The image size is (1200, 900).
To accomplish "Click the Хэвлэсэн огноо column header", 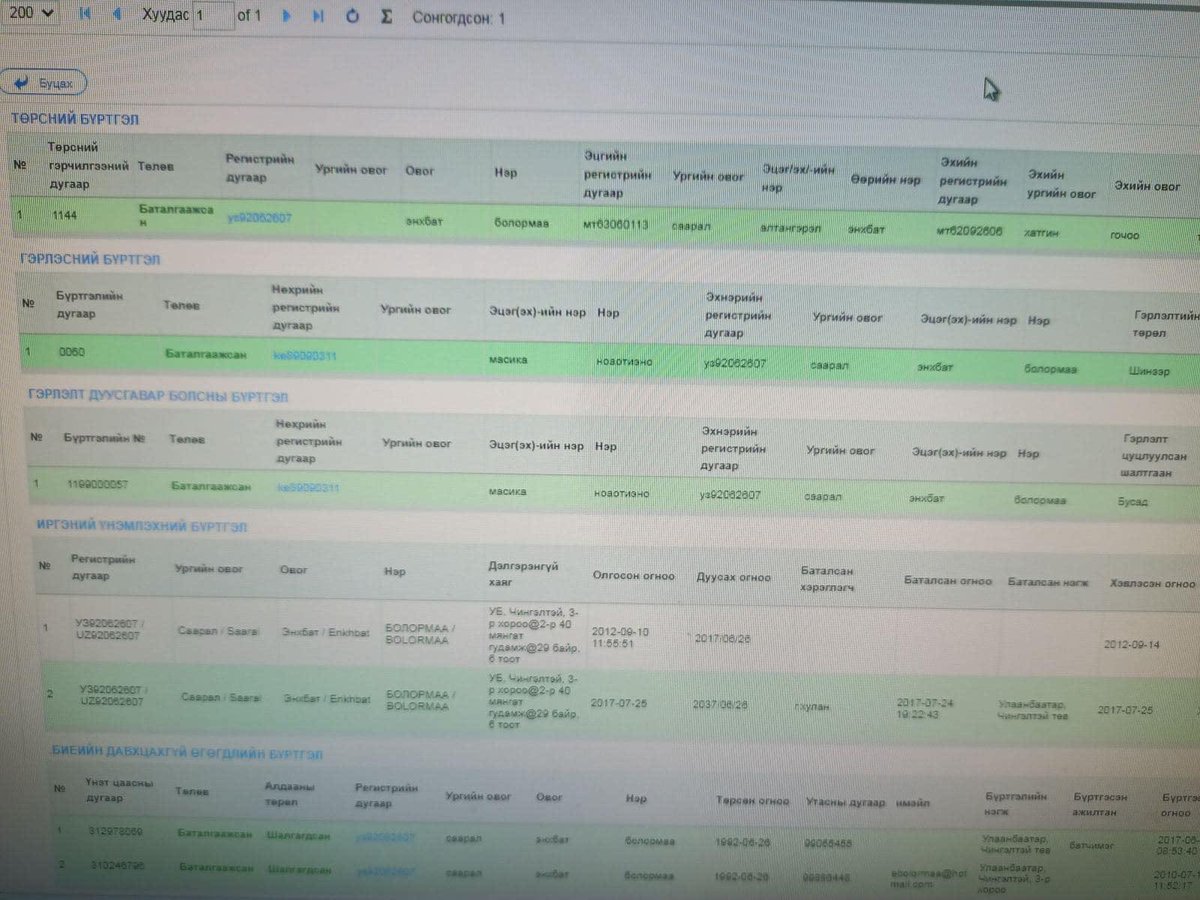I will [x=1152, y=583].
